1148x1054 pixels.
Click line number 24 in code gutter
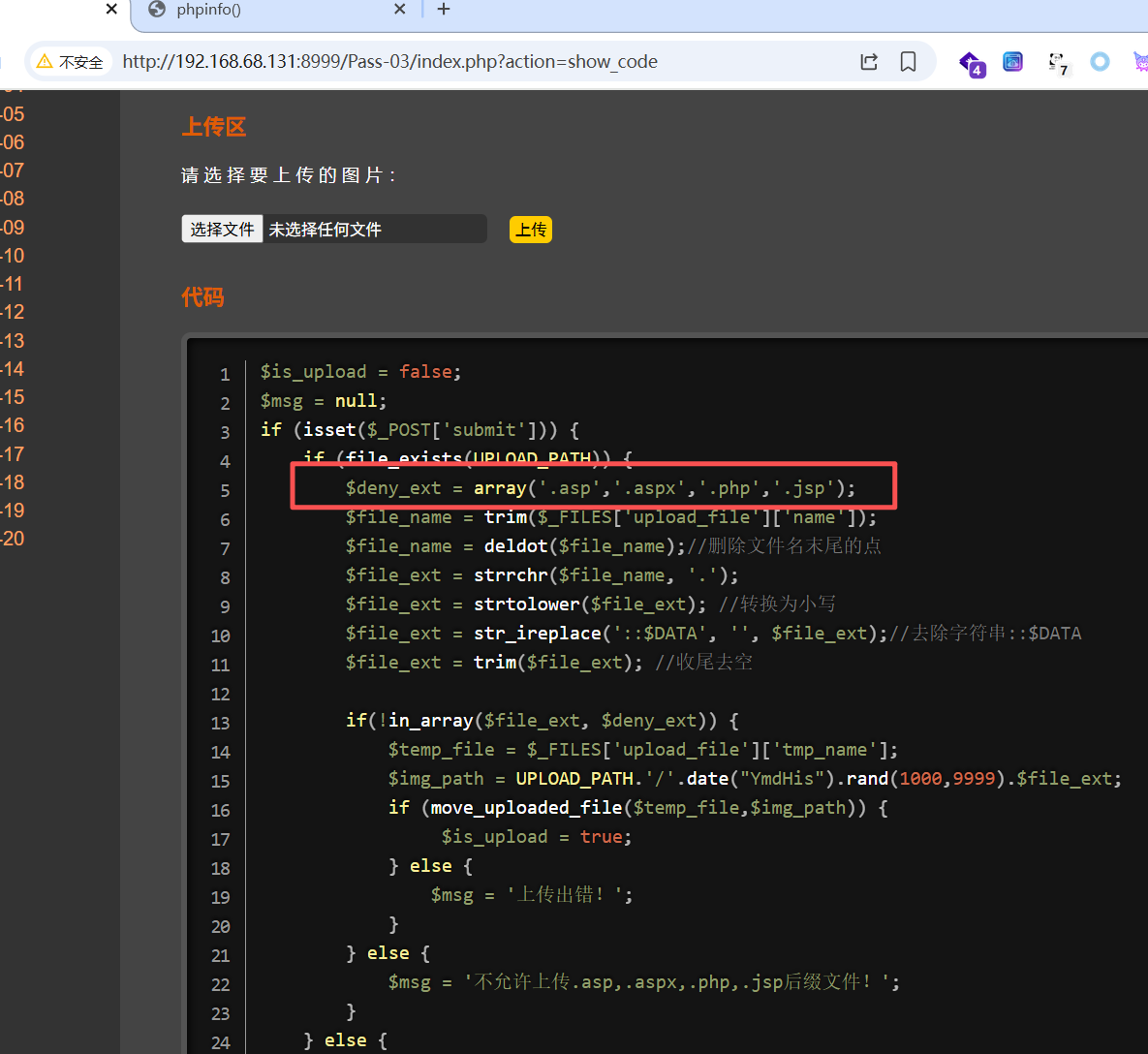(220, 1042)
